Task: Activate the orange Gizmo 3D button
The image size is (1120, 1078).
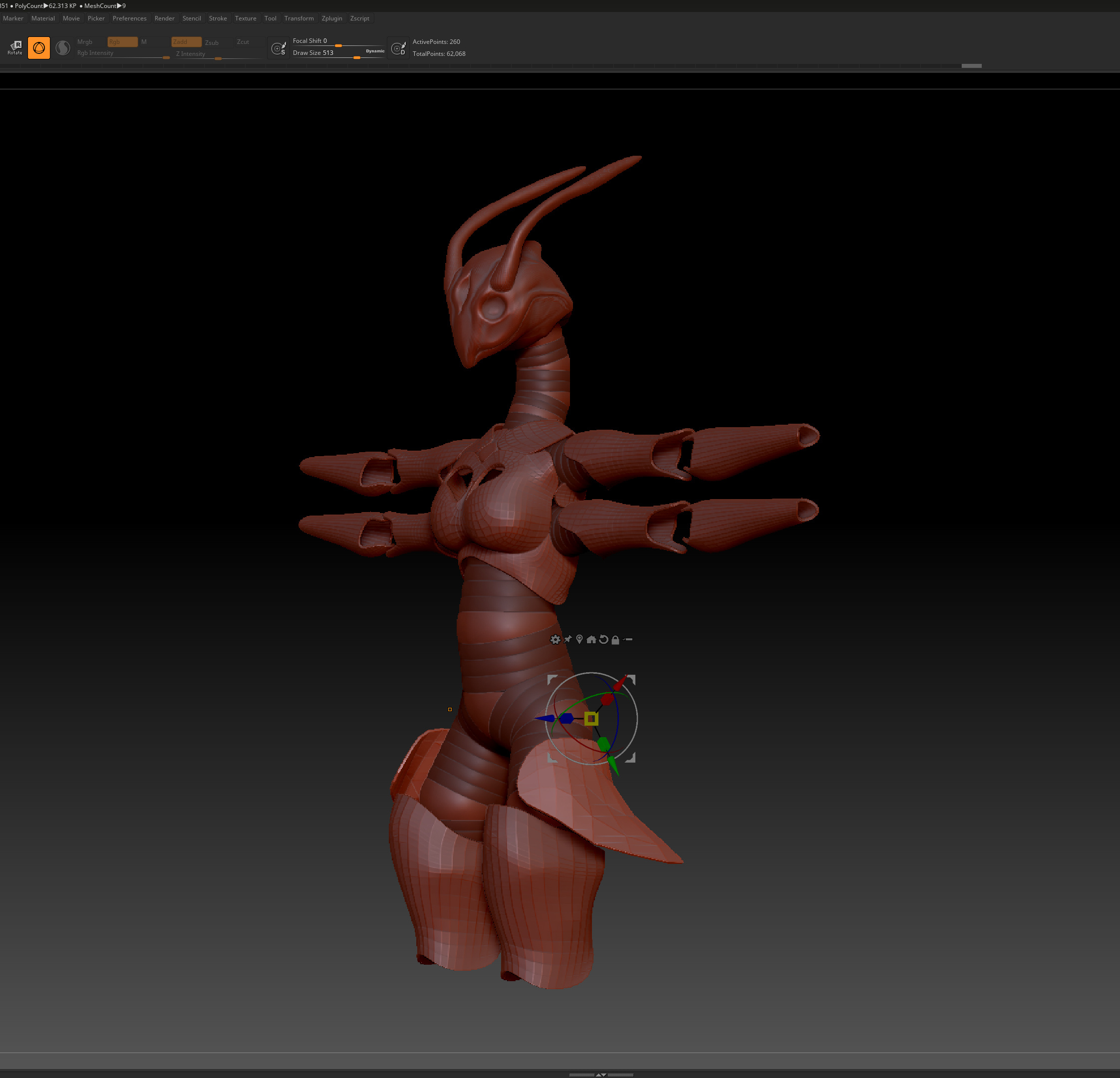Action: coord(39,48)
